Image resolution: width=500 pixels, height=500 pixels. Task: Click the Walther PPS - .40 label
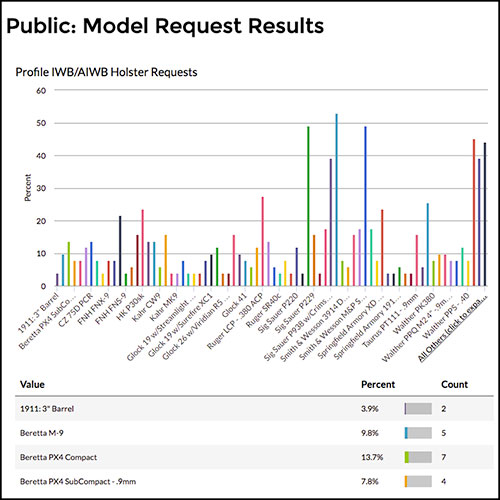(x=446, y=317)
